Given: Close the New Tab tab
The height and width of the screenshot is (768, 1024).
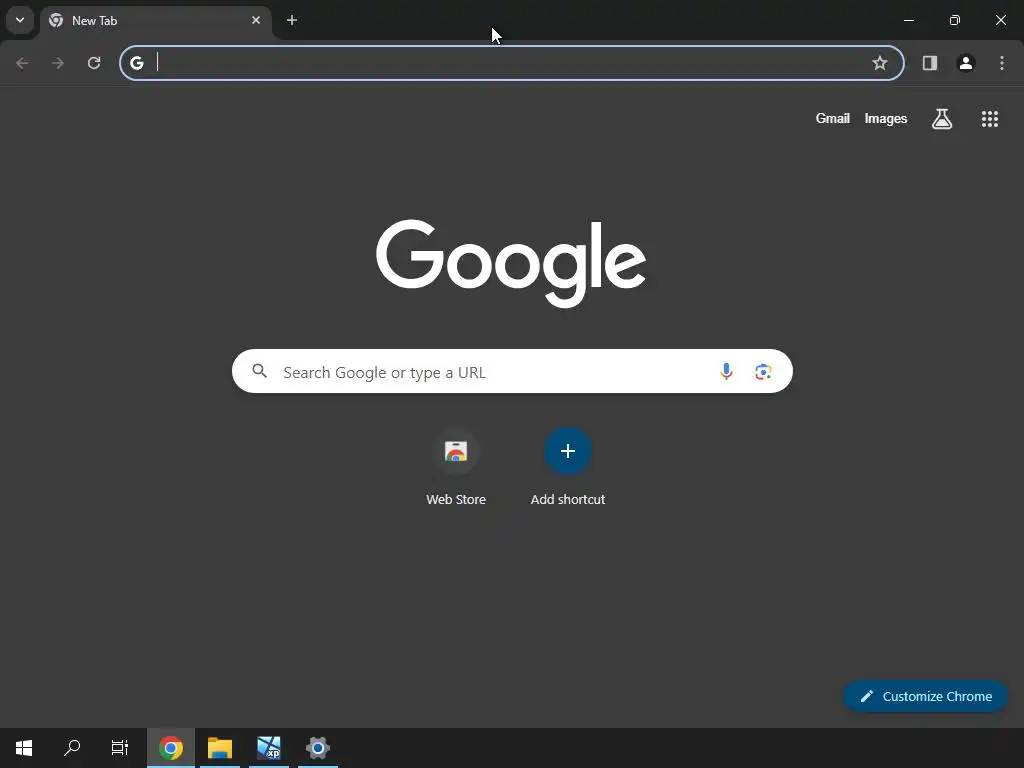Looking at the screenshot, I should 256,20.
